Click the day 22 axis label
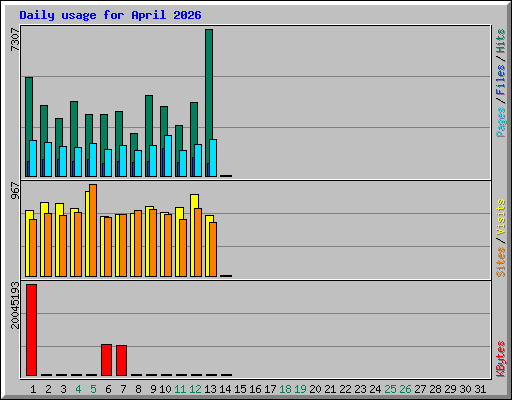This screenshot has height=400, width=512. coord(345,389)
